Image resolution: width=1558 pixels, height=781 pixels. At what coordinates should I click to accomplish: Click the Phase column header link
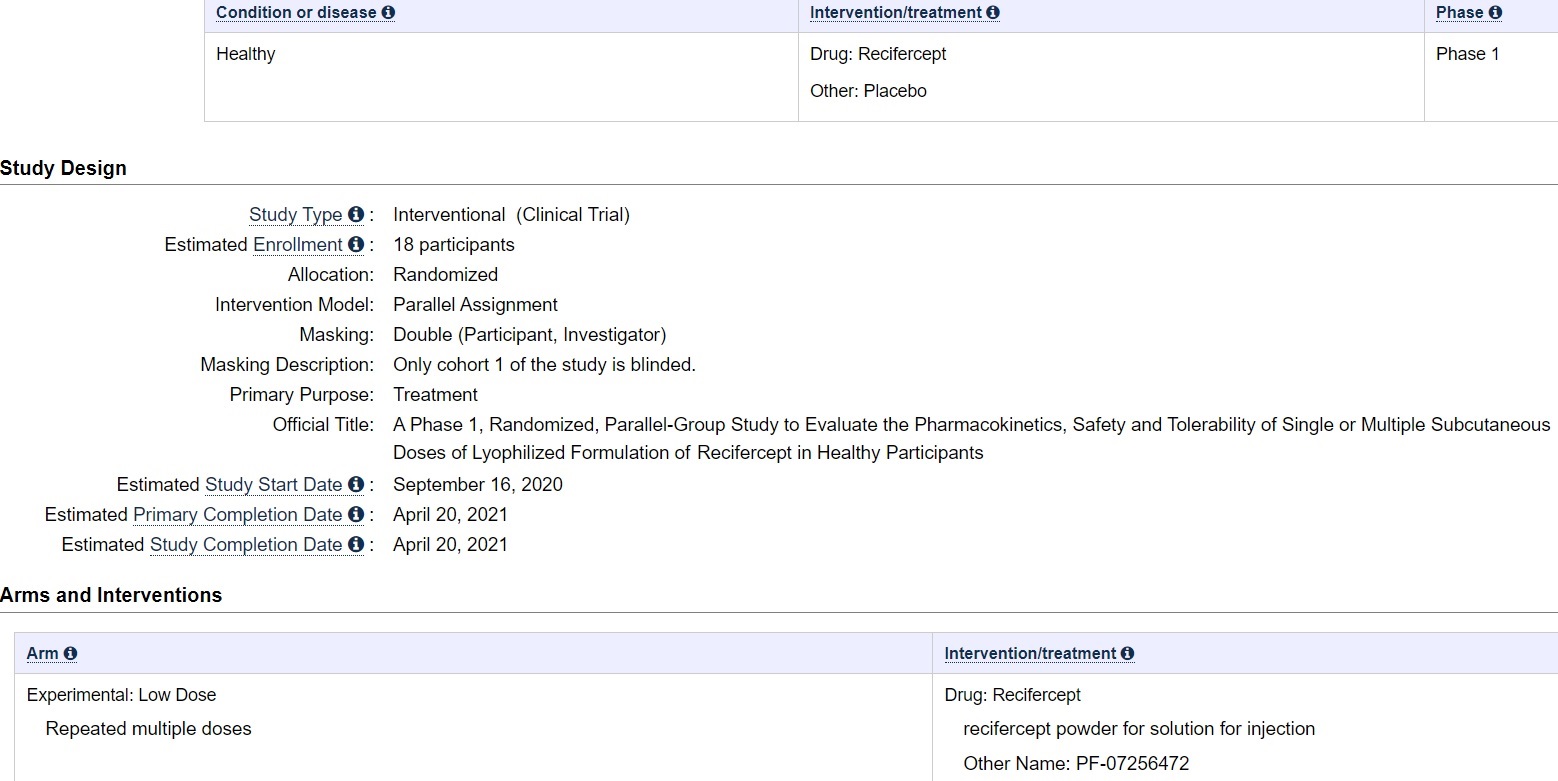pos(1459,13)
